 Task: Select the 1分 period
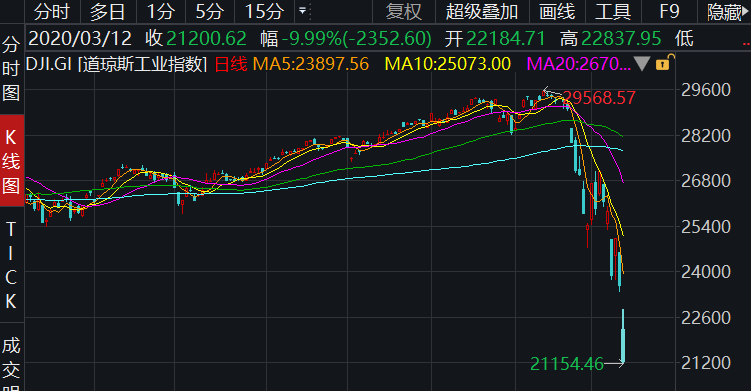point(160,12)
